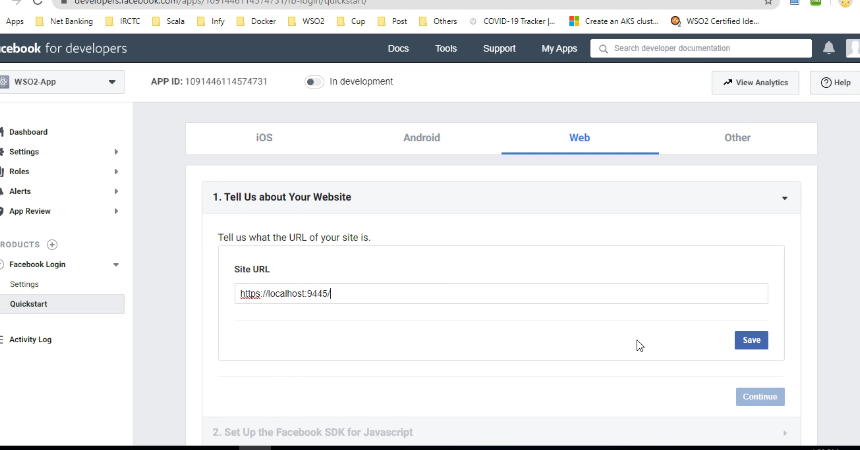Click the browser address bar
The image size is (860, 450).
[415, 3]
